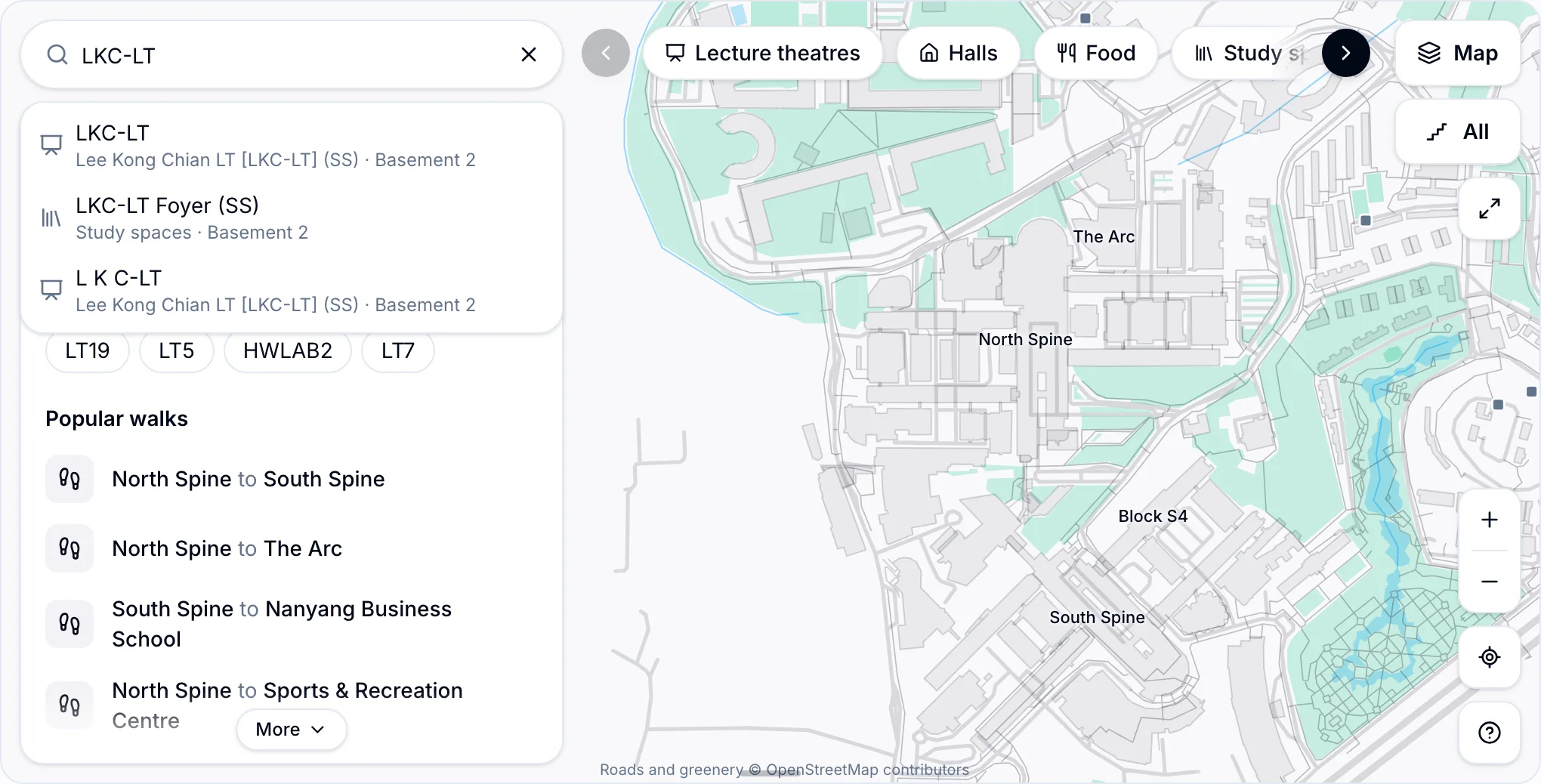Click footsteps icon beside Sports & Recreation Centre walk

(69, 705)
